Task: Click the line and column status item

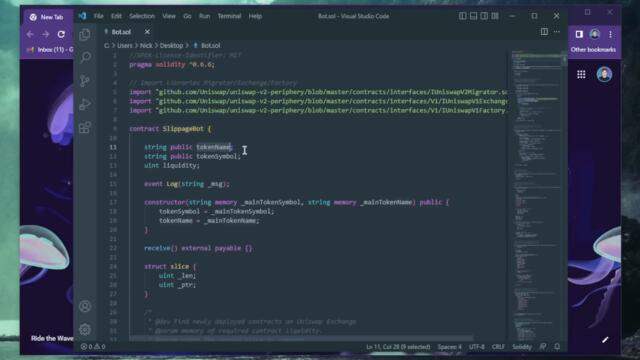Action: pyautogui.click(x=398, y=347)
